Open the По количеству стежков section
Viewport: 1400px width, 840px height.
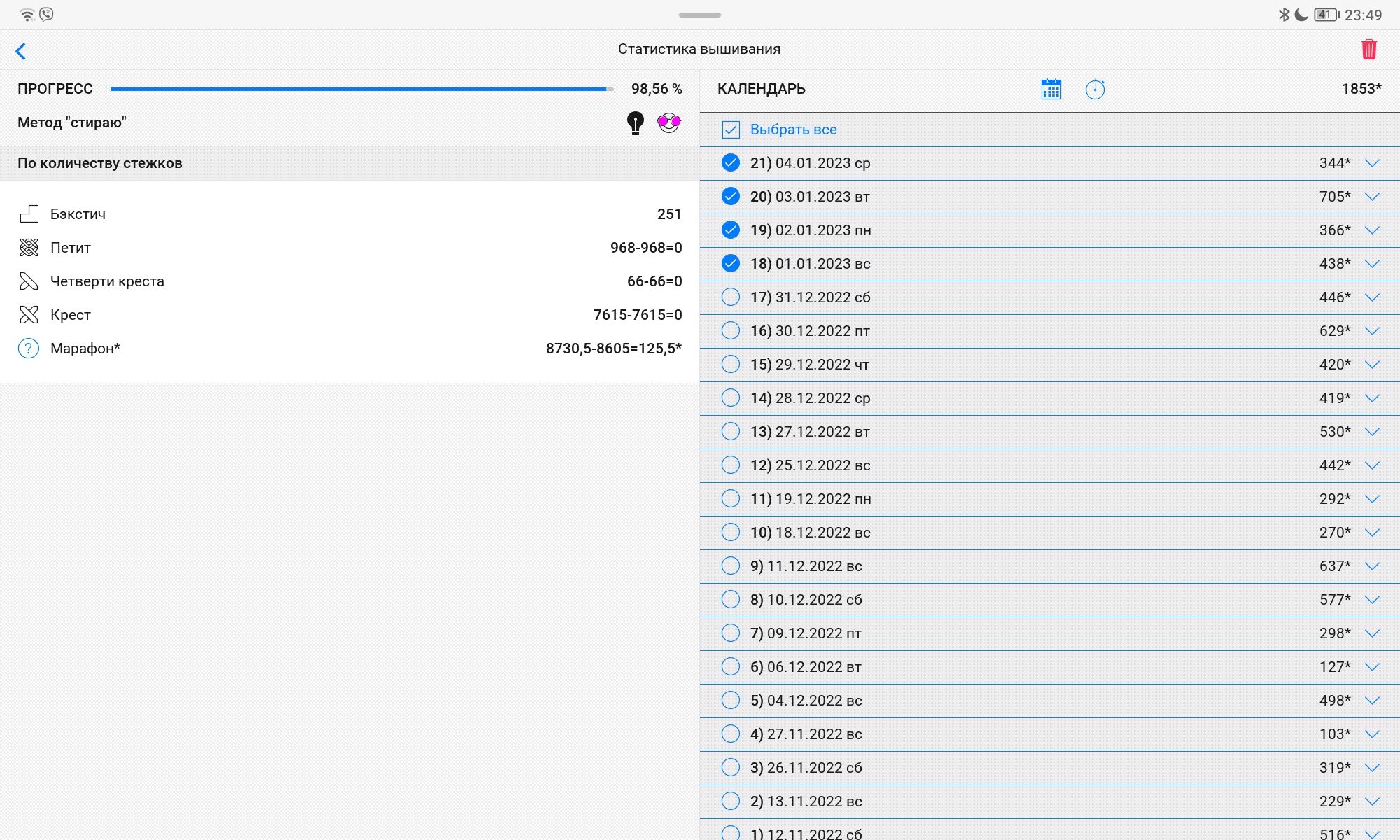point(100,163)
